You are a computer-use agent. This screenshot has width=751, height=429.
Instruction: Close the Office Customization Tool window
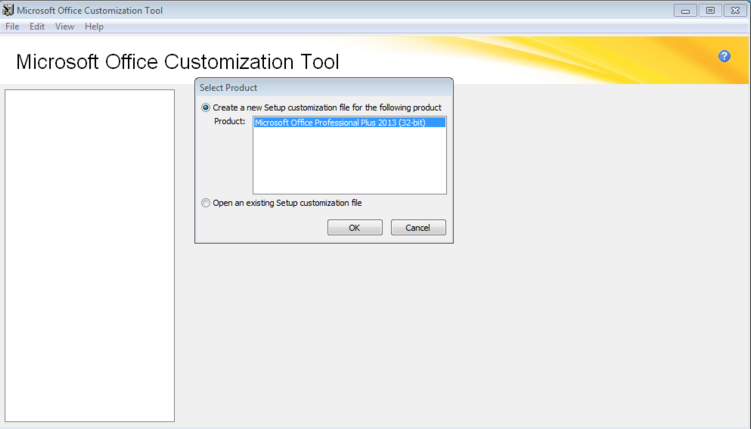coord(735,11)
